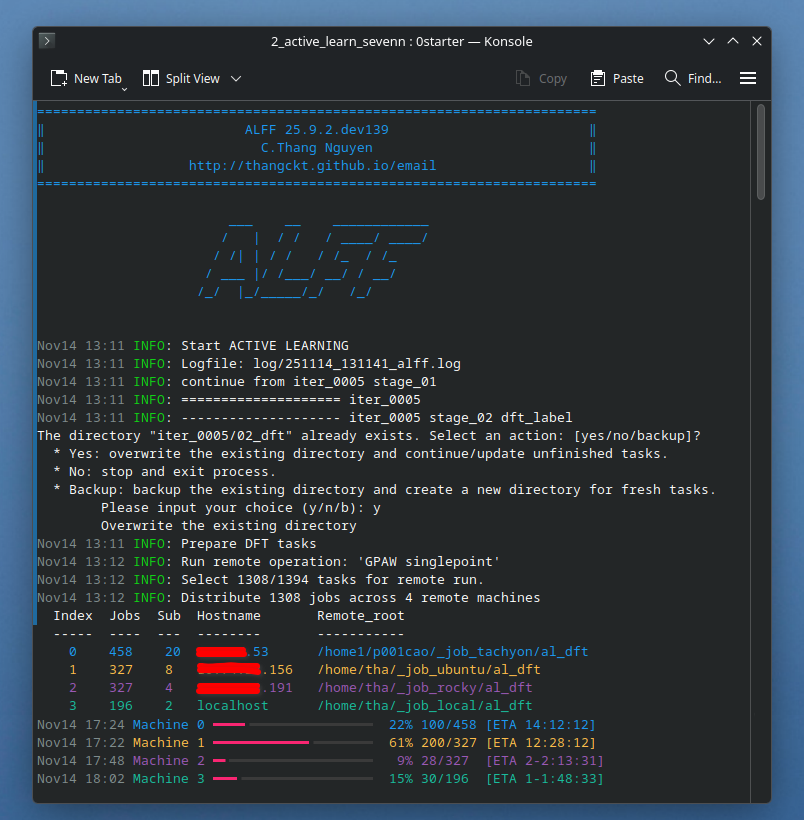Screen dimensions: 804x820
Task: Open the hamburger menu
Action: (x=747, y=78)
